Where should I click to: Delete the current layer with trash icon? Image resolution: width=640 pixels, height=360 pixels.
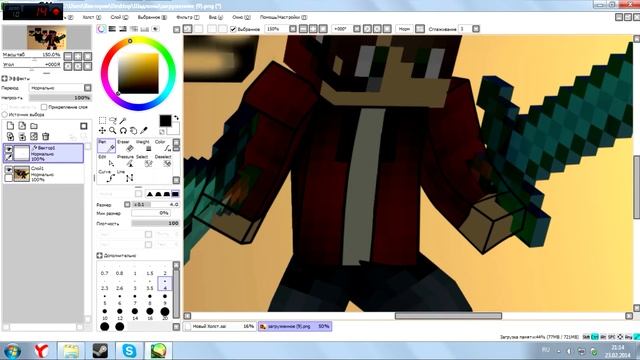46,136
